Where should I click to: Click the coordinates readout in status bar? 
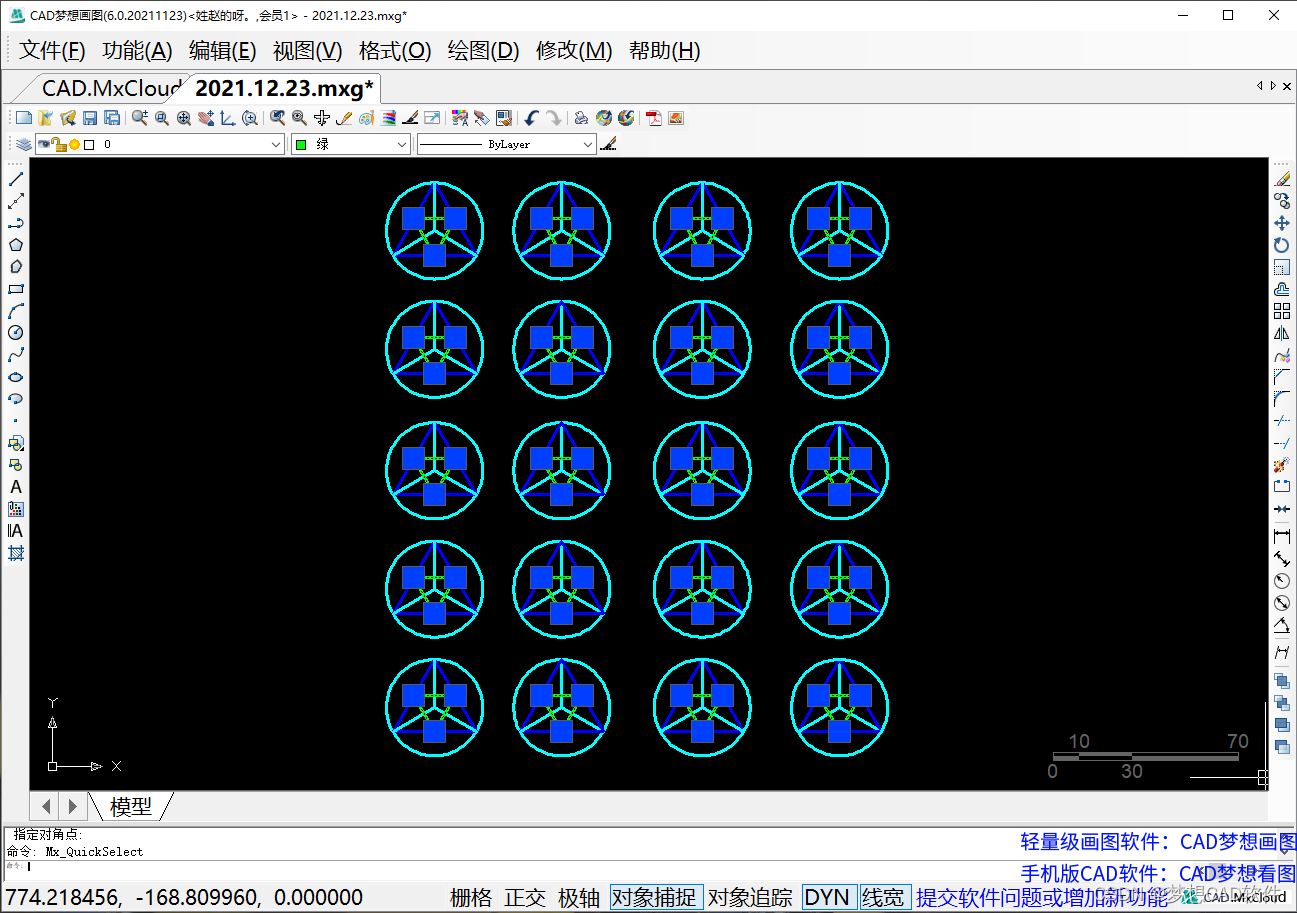click(184, 897)
